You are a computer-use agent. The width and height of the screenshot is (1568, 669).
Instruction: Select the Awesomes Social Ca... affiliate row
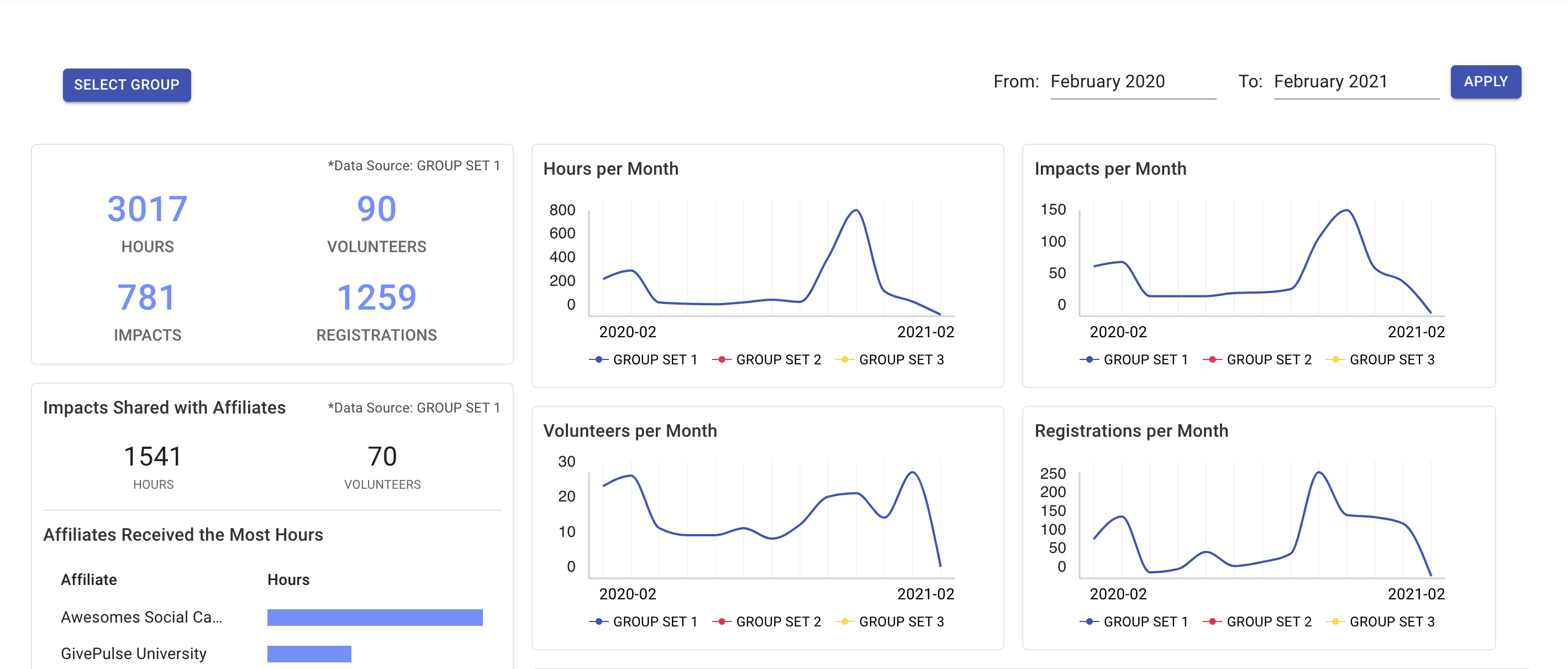tap(272, 617)
